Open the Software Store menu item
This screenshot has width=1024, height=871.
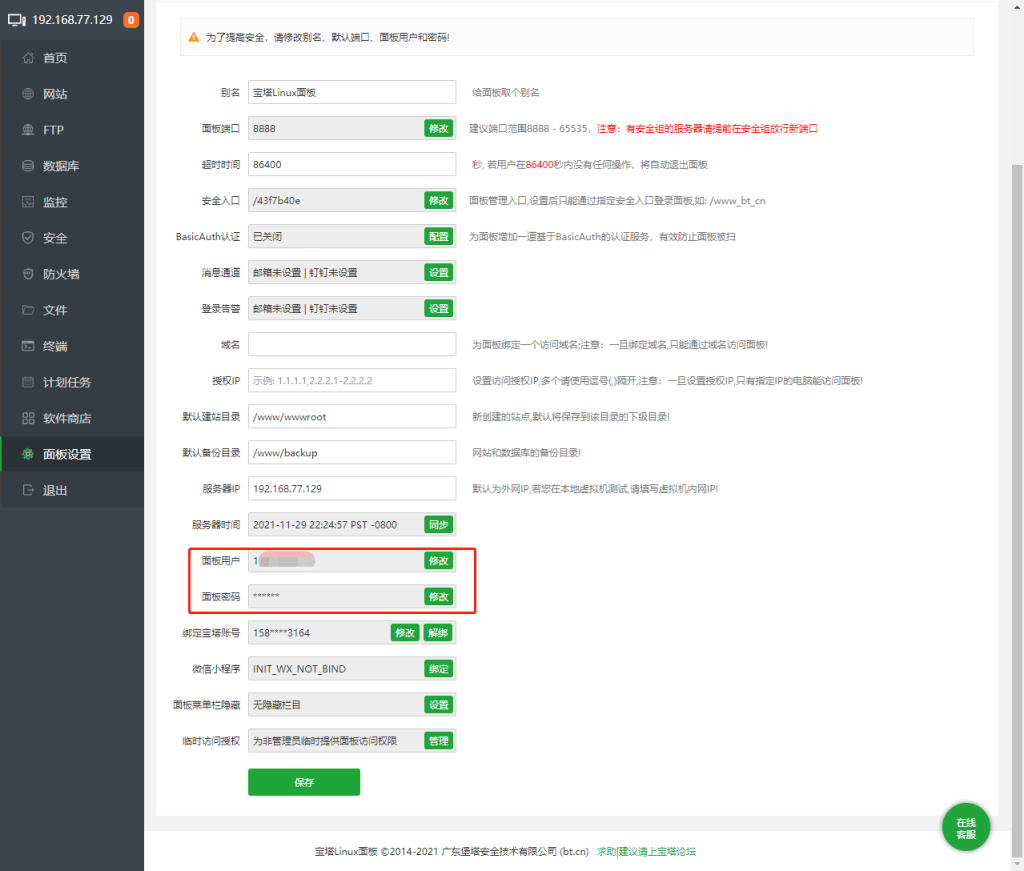click(66, 418)
